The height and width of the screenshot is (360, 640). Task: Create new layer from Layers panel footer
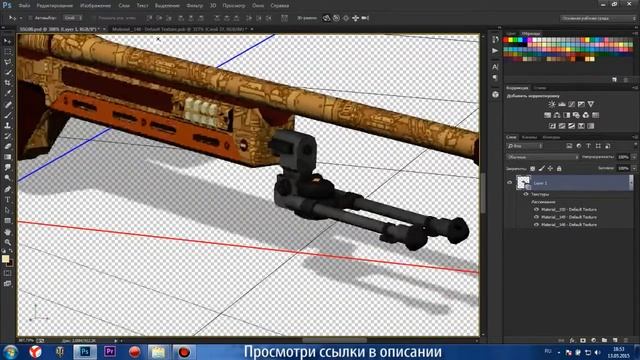[615, 340]
